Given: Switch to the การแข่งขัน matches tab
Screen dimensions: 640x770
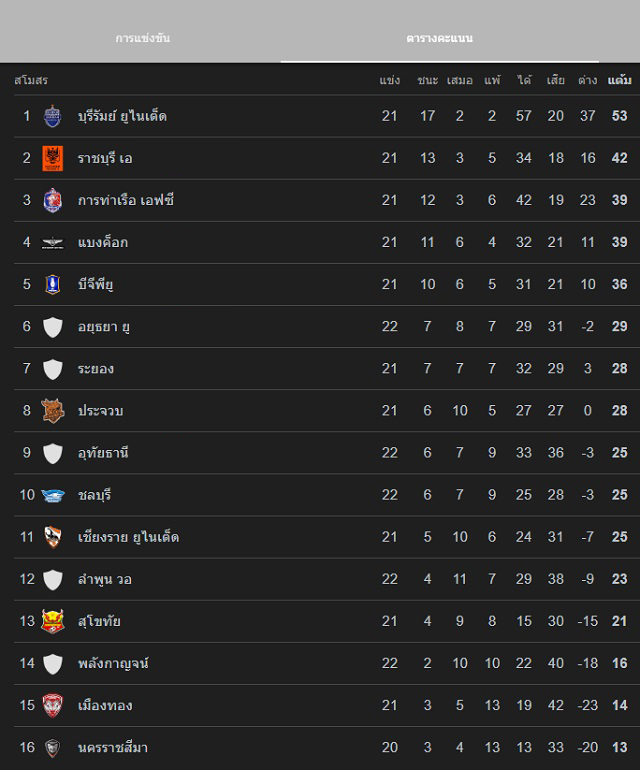Looking at the screenshot, I should pyautogui.click(x=142, y=38).
